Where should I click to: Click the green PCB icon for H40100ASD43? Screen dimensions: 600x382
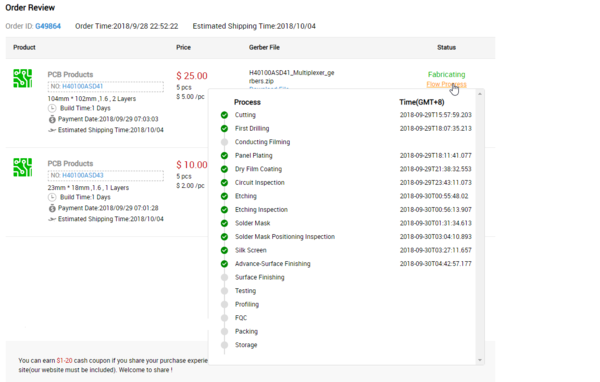(x=23, y=167)
